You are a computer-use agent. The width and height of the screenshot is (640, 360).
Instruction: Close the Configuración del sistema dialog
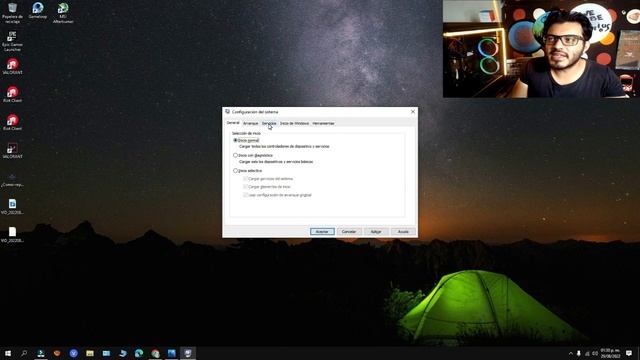pos(413,111)
